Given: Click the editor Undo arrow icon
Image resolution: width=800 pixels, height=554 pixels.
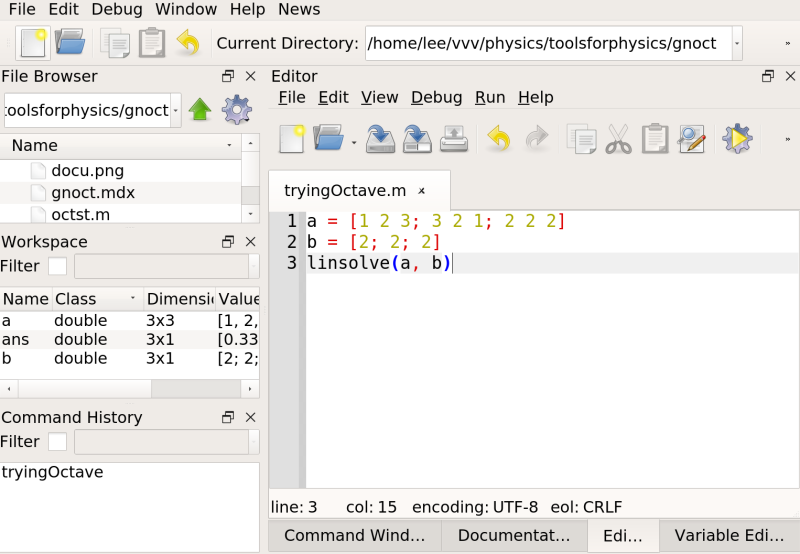Looking at the screenshot, I should pyautogui.click(x=498, y=138).
